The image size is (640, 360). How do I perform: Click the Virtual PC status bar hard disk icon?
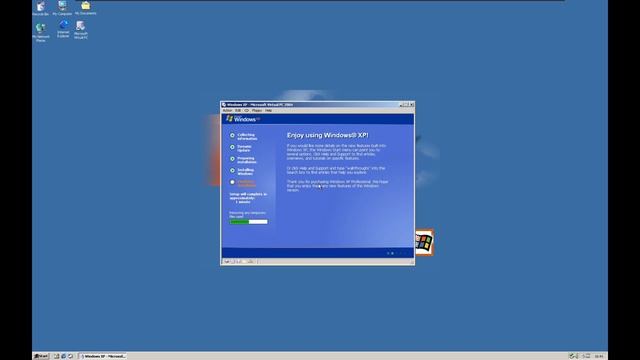point(227,262)
